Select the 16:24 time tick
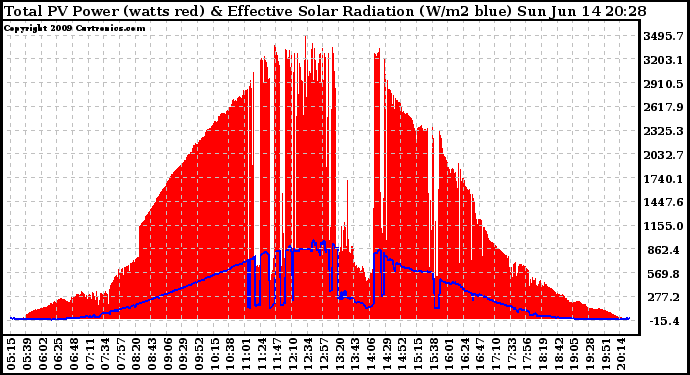 pos(464,354)
